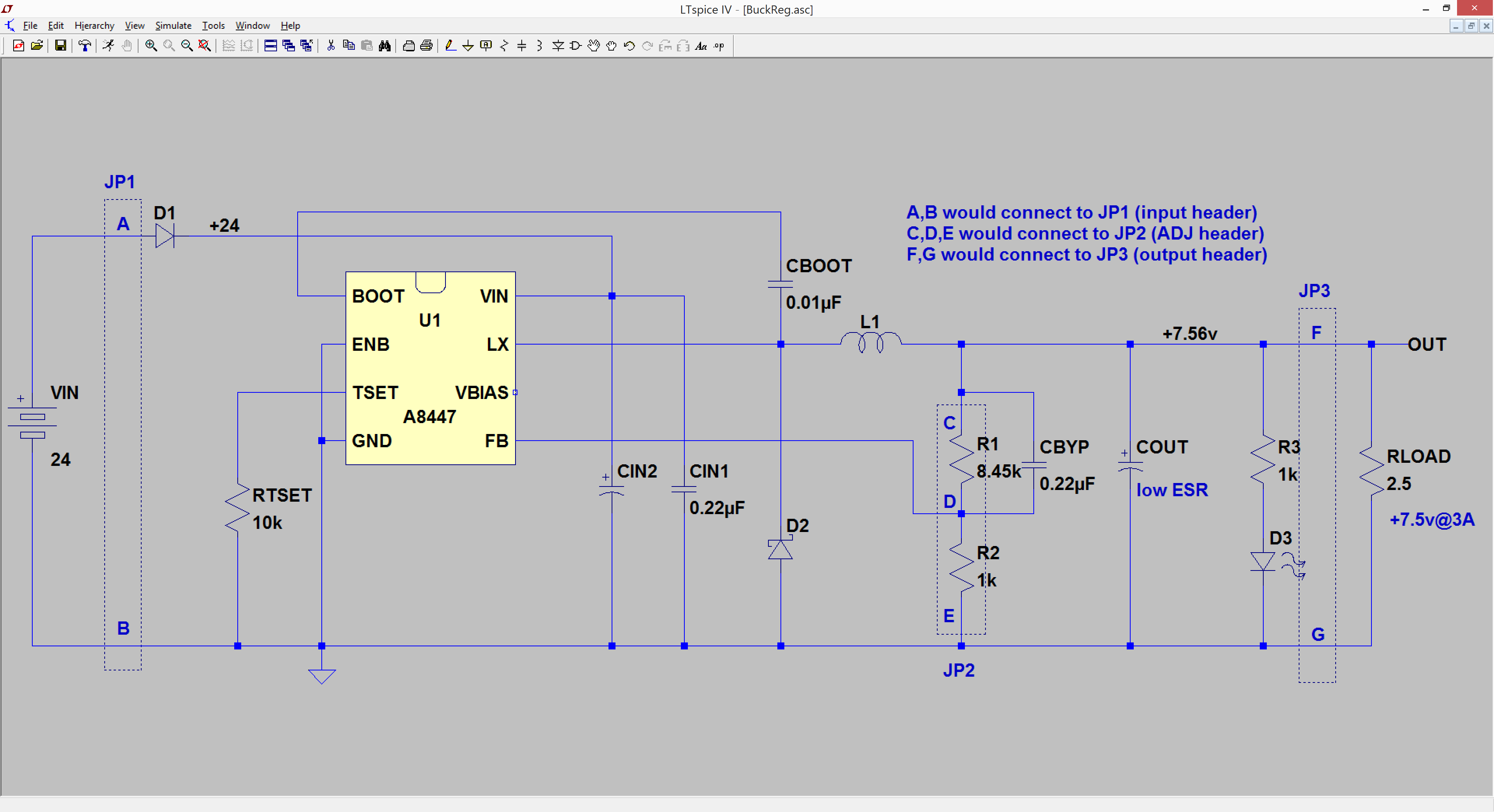
Task: Close all windows using the toolbar icon
Action: click(x=306, y=46)
